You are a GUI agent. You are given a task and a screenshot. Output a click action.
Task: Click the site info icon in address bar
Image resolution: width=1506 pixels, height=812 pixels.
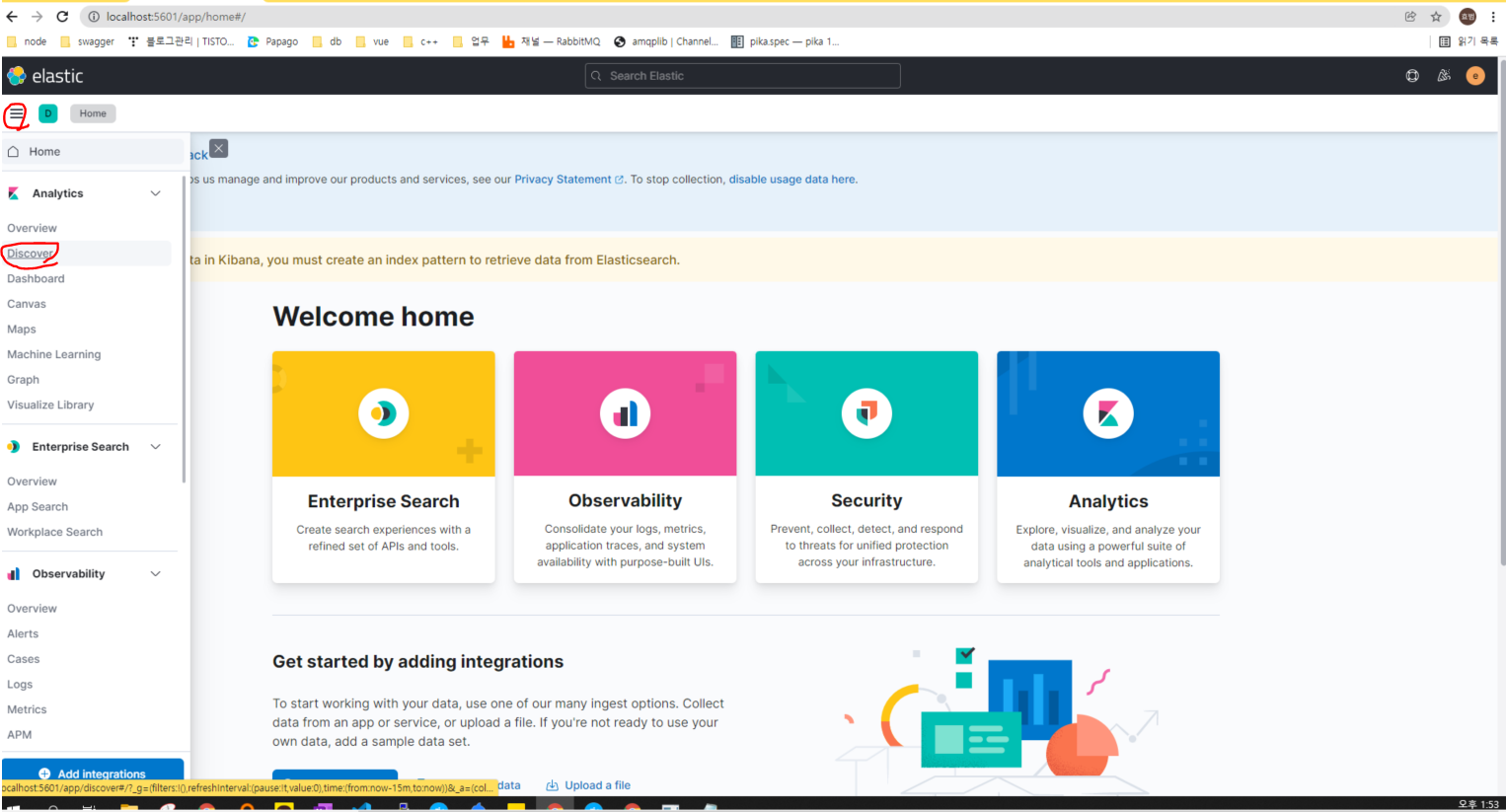pos(94,17)
